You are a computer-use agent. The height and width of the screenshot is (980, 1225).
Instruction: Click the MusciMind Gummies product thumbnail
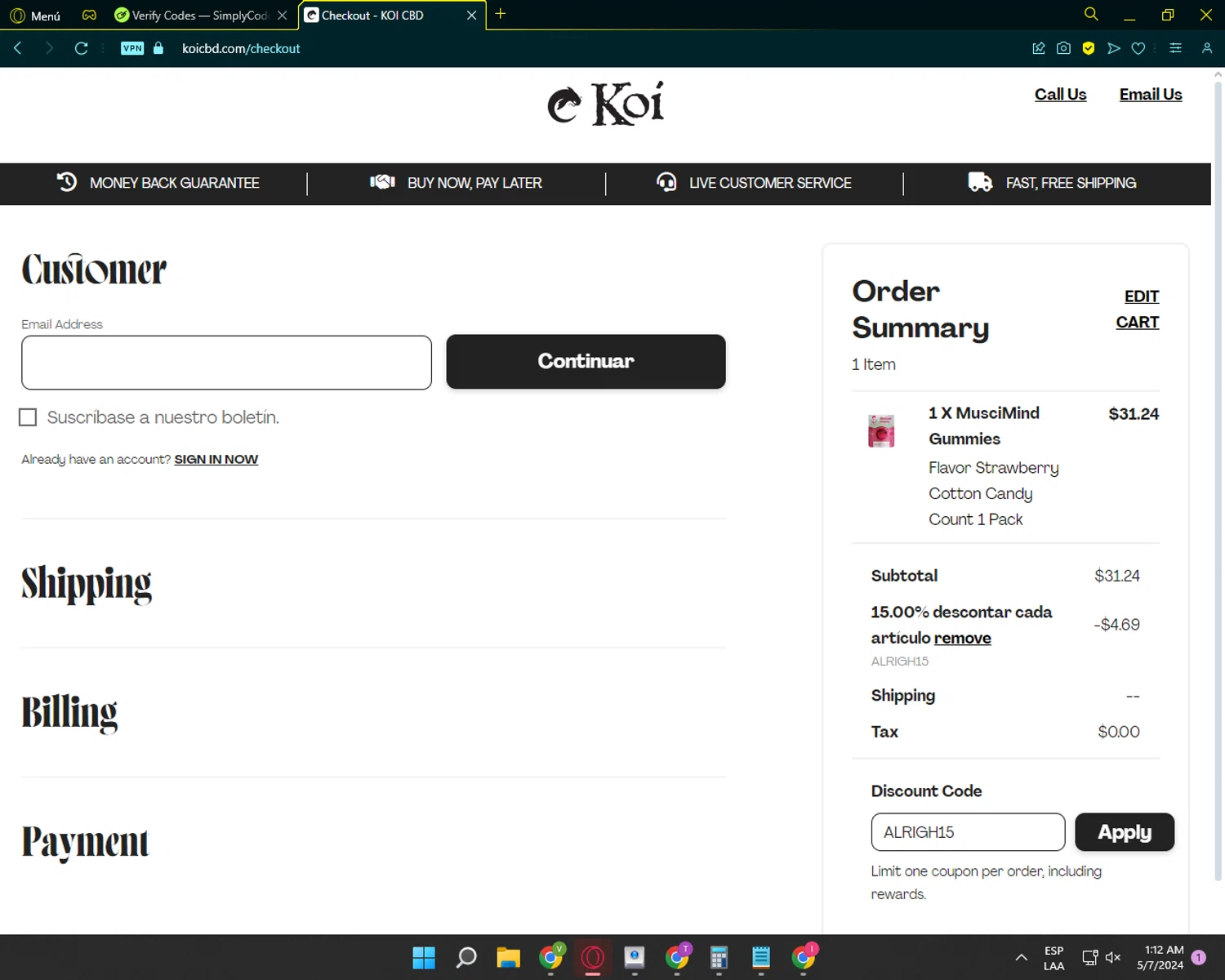(x=881, y=431)
